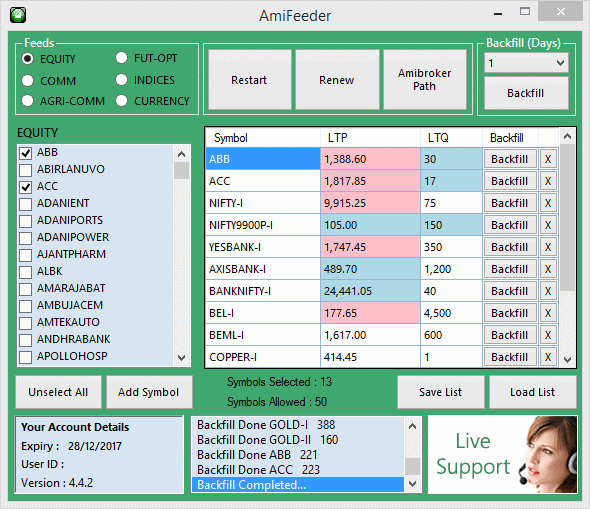Open the Amibroker Path setting
This screenshot has width=590, height=509.
[424, 80]
